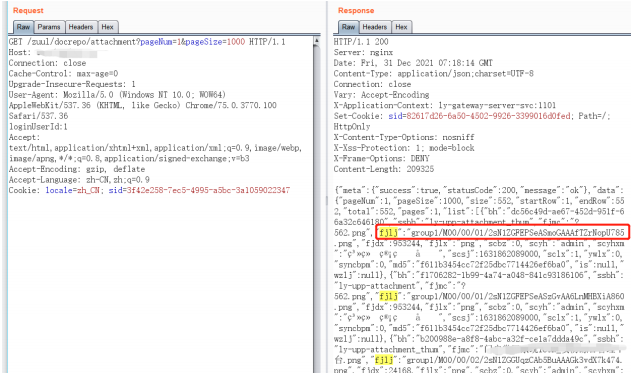Click the first highlighted fjlj key

388,233
